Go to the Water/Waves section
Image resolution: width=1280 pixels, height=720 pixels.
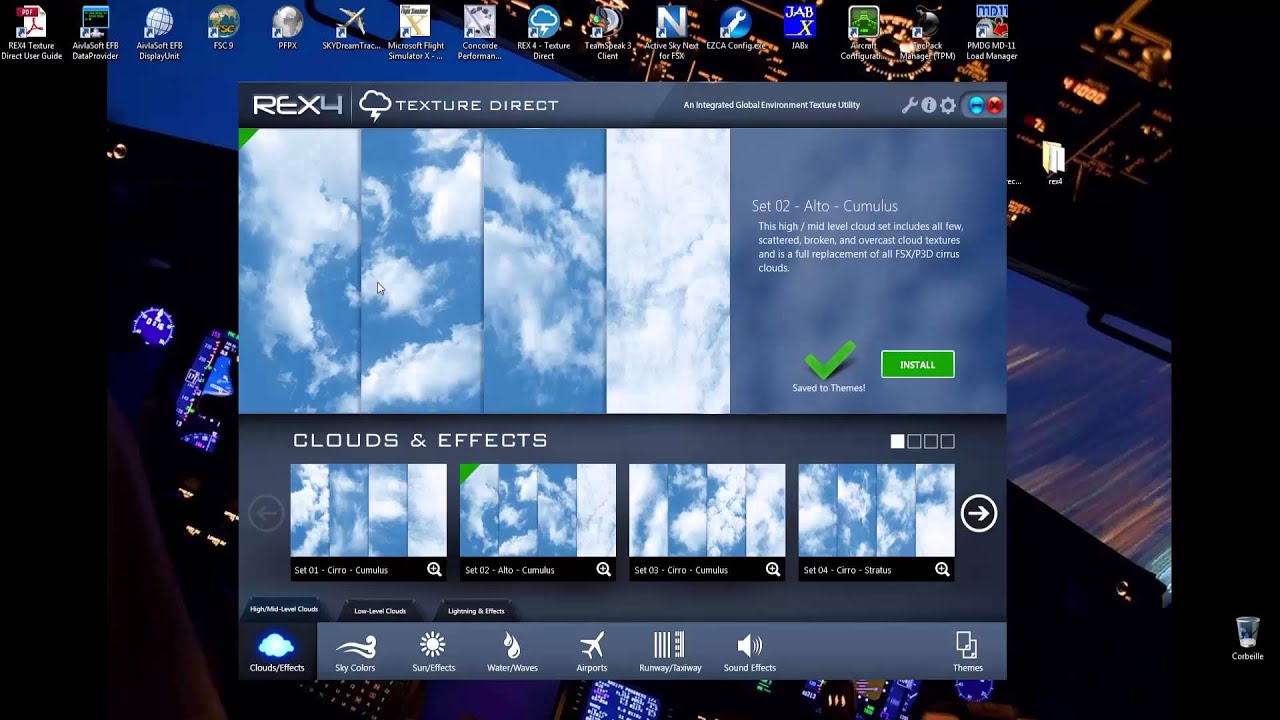(512, 652)
